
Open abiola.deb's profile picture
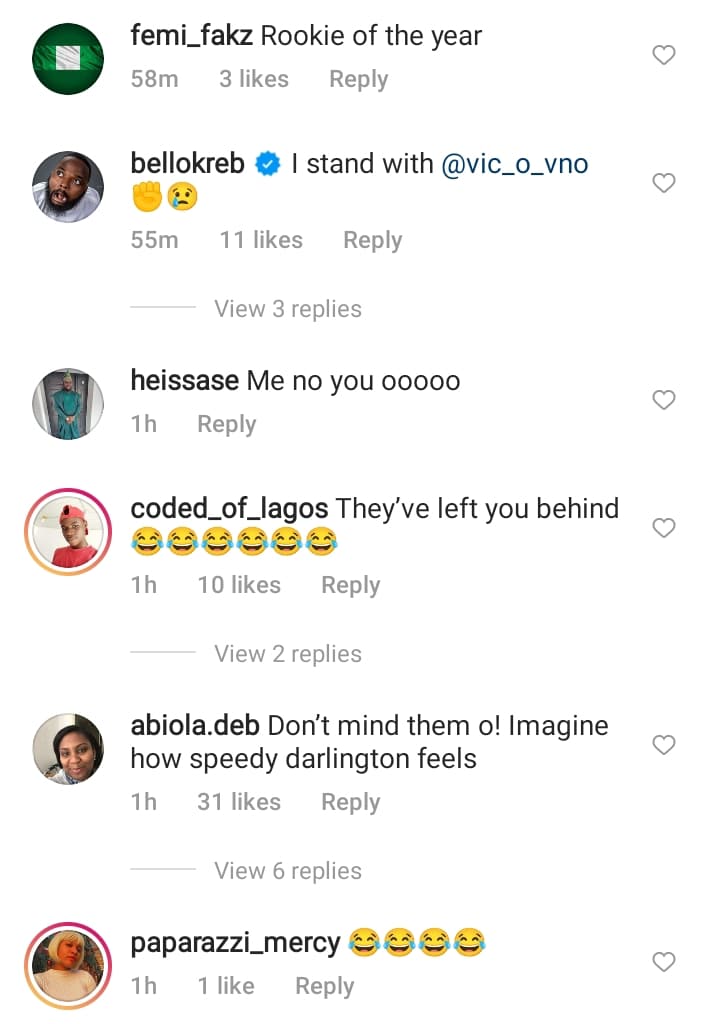[x=68, y=749]
